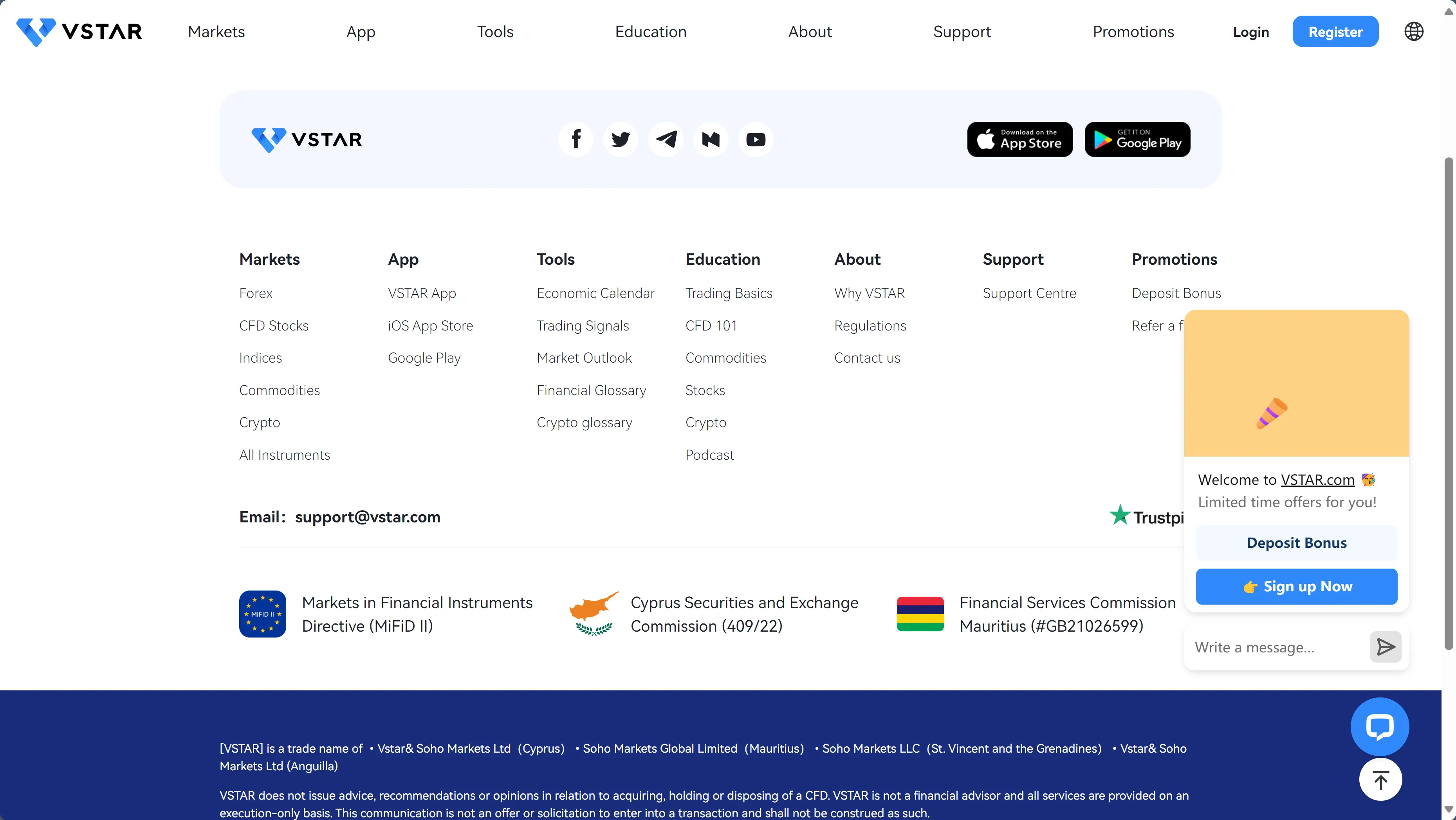The image size is (1456, 820).
Task: Open the CFD Stocks footer link
Action: (x=274, y=326)
